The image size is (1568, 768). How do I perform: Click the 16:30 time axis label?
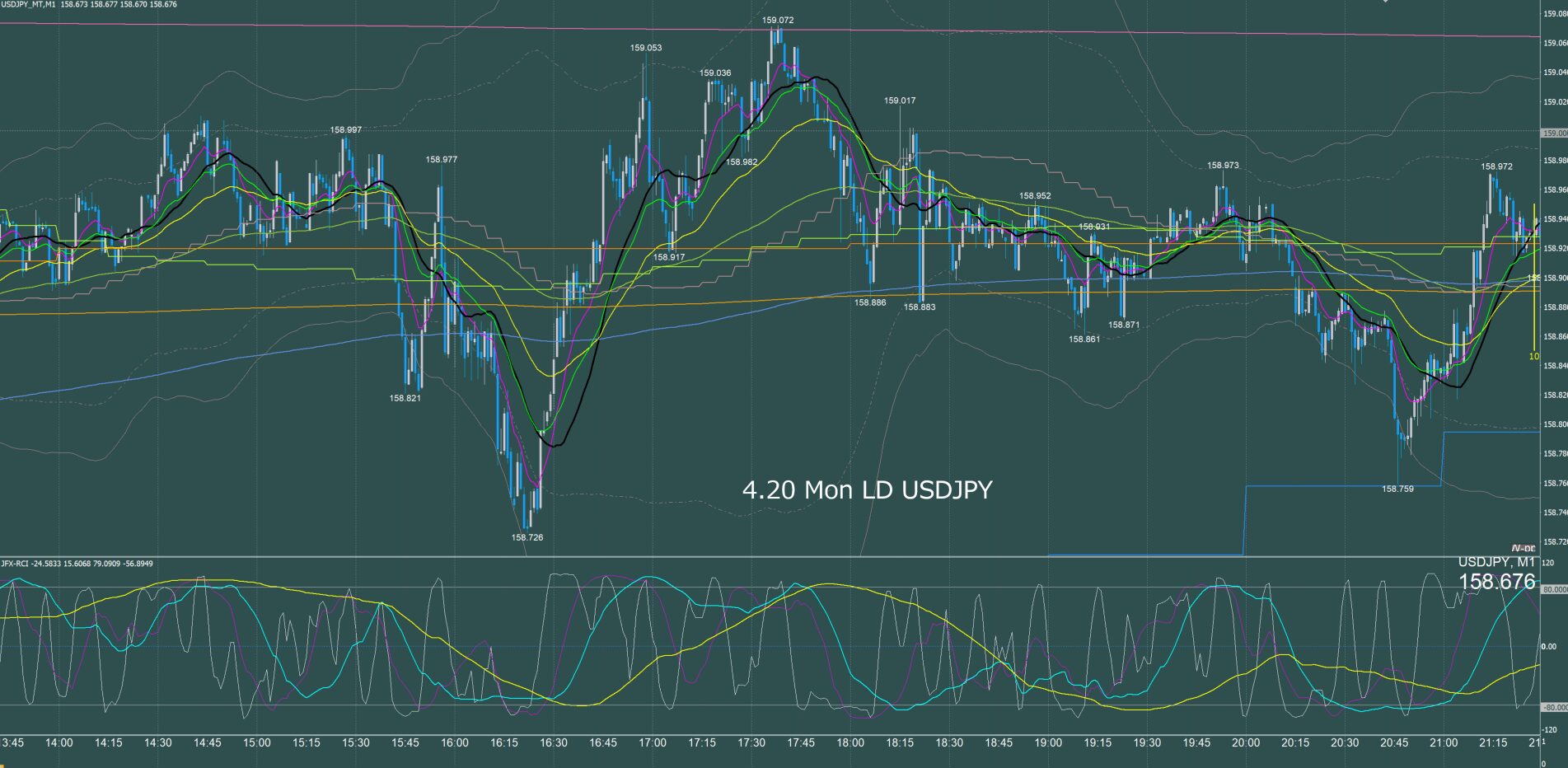553,742
